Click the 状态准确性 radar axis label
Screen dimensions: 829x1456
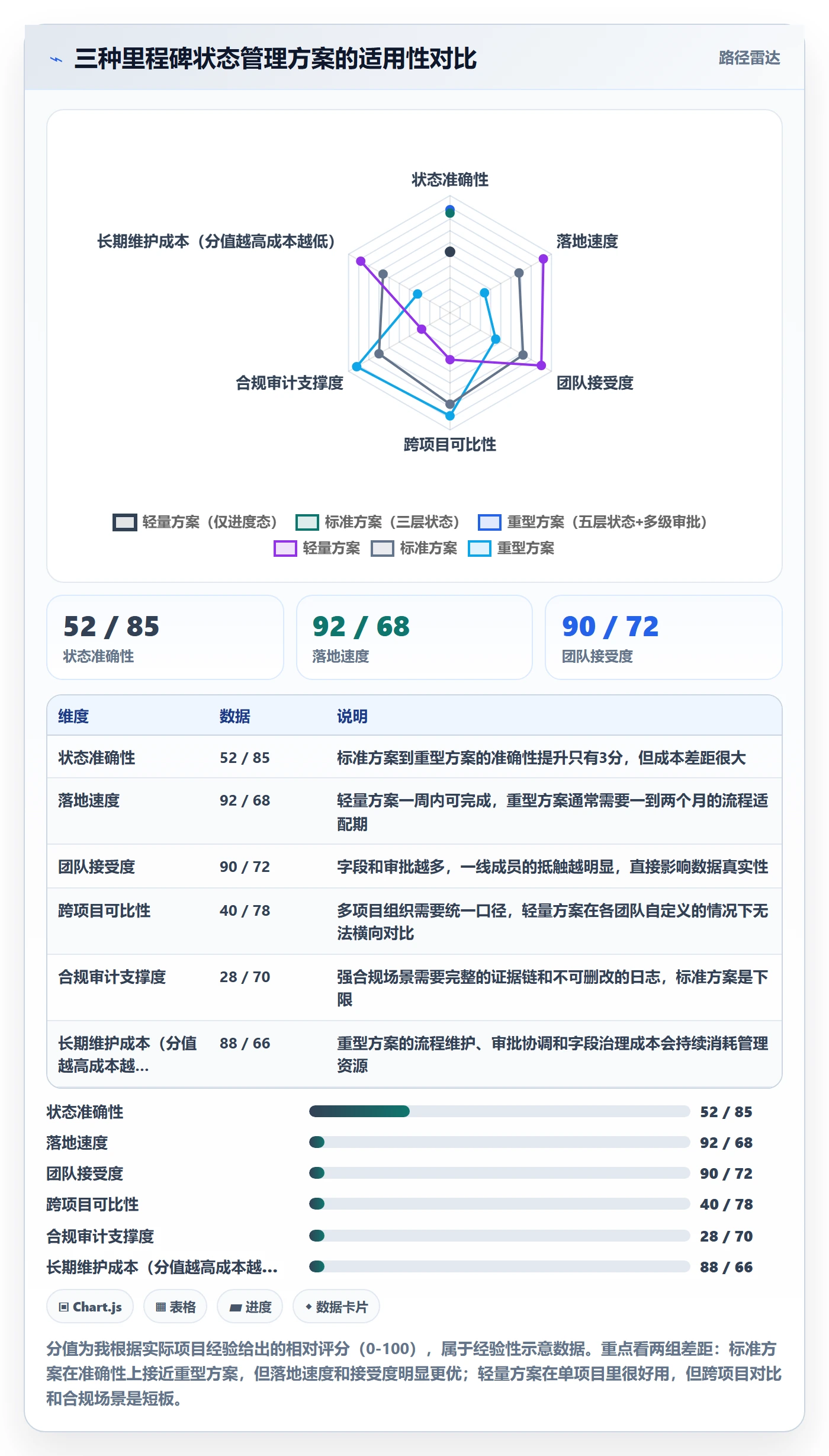[x=450, y=179]
